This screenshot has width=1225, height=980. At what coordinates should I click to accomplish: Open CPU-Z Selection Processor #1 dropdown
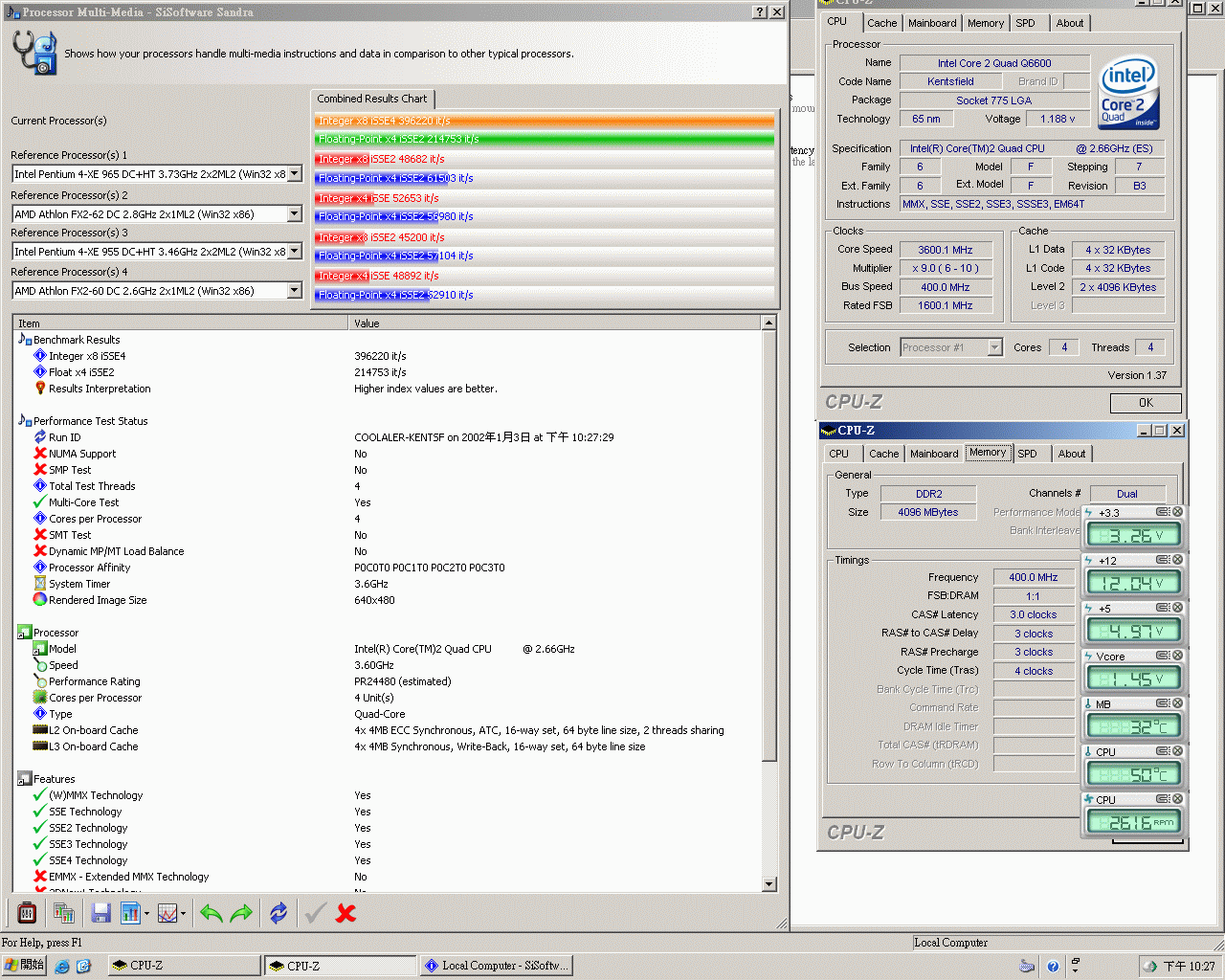(x=994, y=347)
